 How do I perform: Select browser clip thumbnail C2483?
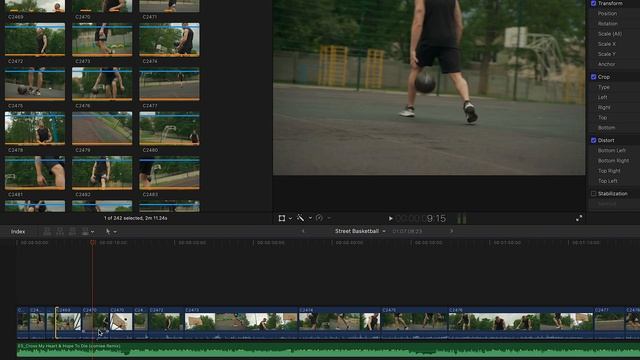point(169,173)
